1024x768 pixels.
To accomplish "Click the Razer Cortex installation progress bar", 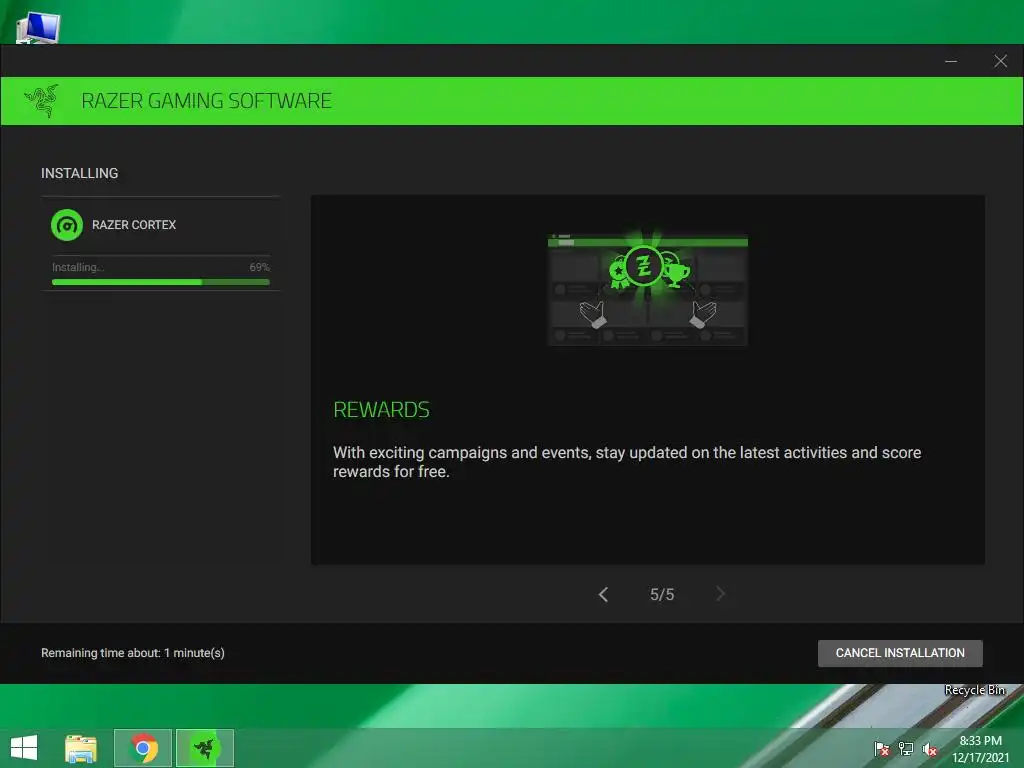I will [x=161, y=282].
